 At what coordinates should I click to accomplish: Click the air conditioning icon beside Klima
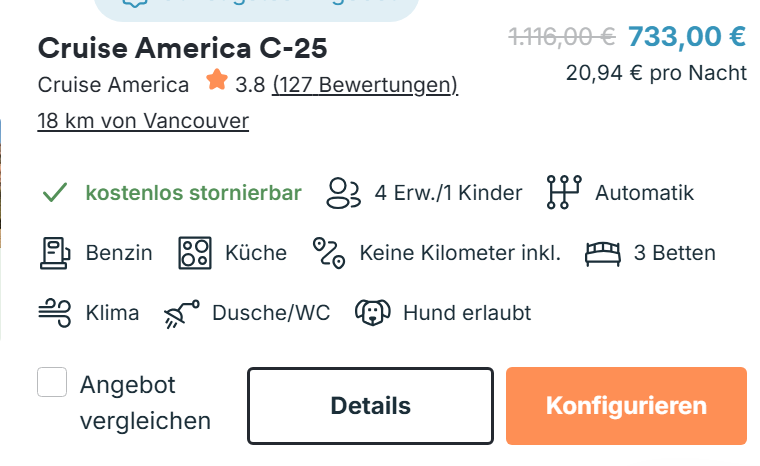(x=55, y=313)
